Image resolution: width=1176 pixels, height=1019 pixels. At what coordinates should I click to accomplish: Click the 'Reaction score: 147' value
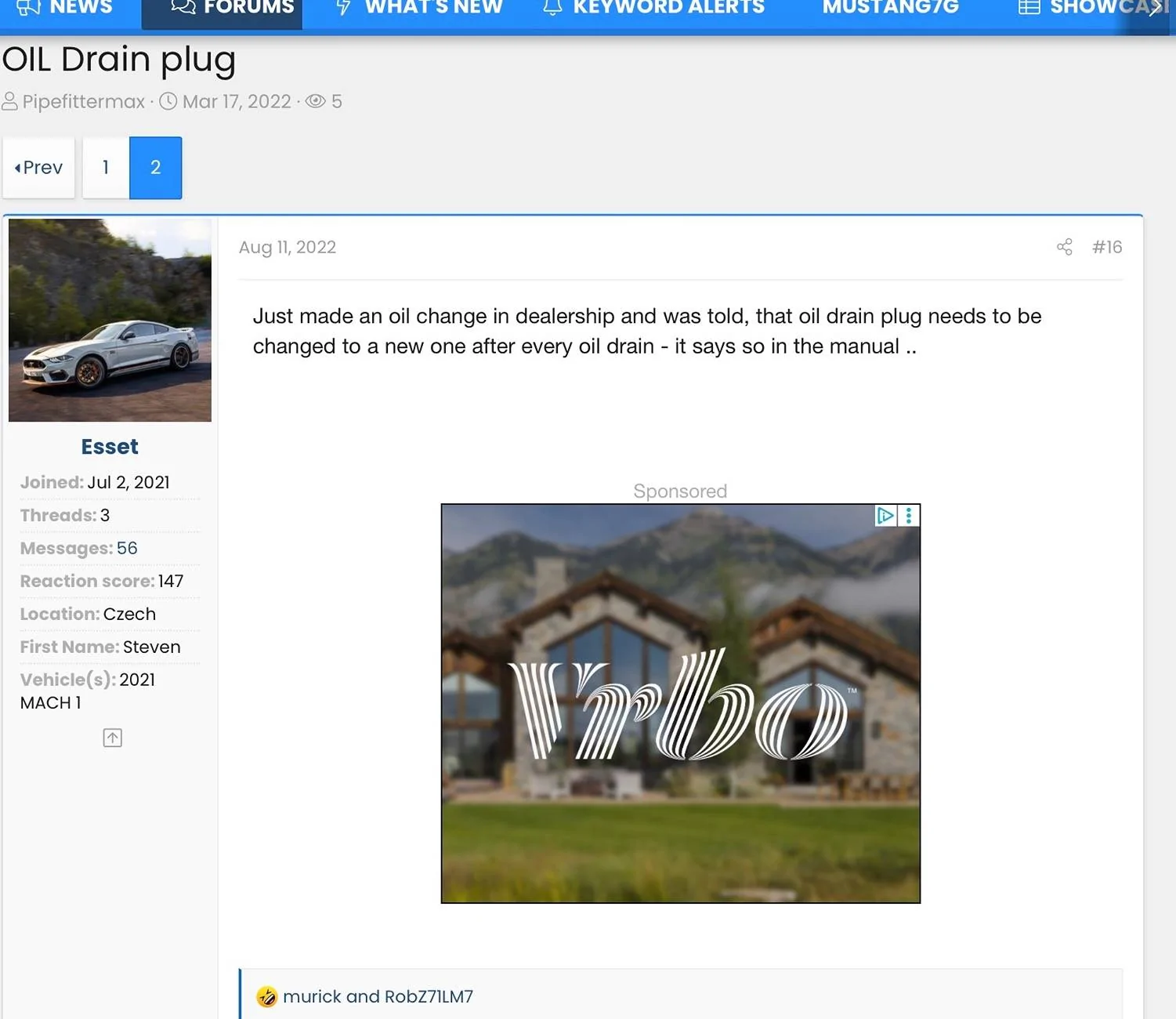click(171, 581)
